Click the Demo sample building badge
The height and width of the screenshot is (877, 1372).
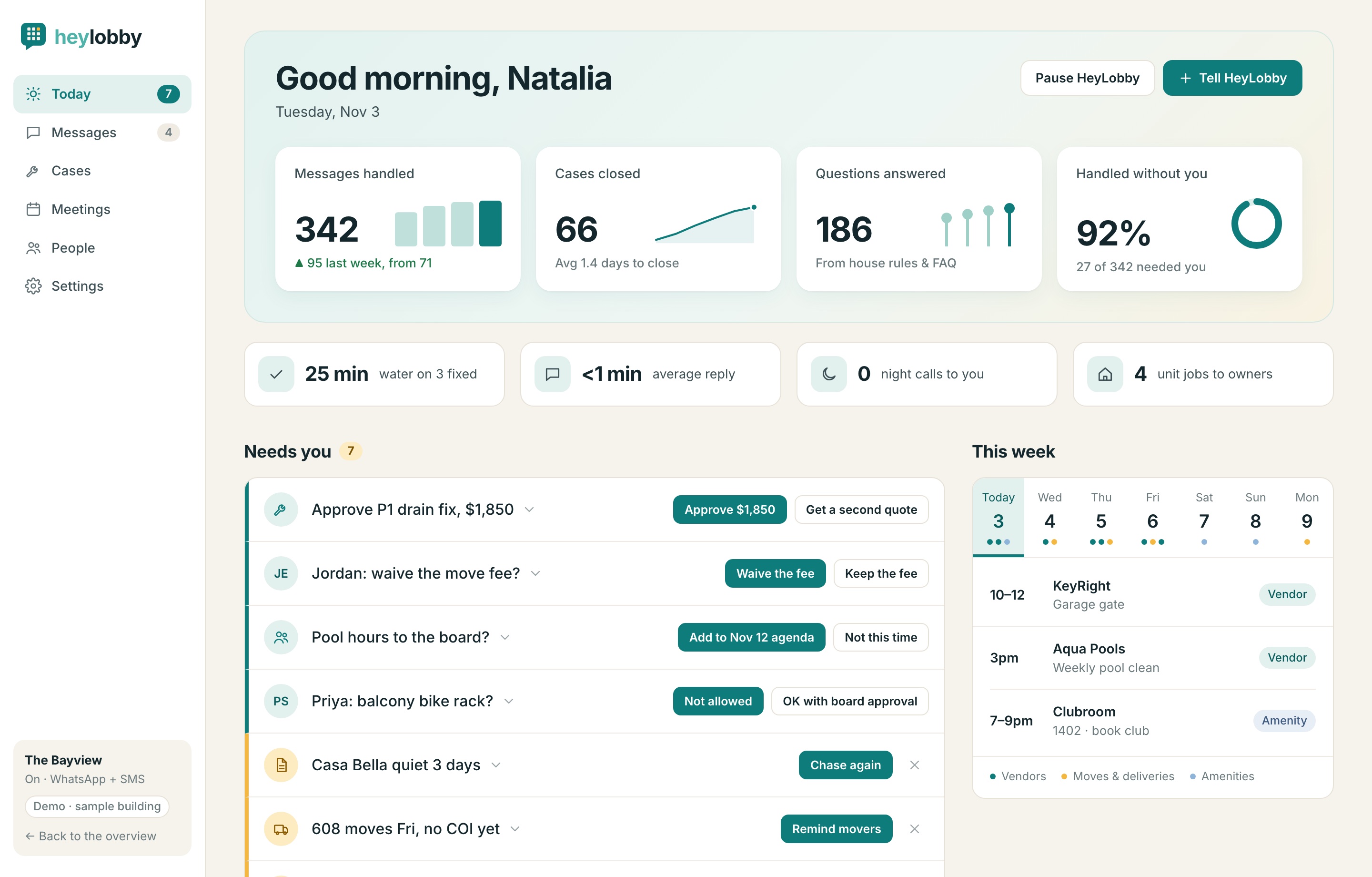click(x=97, y=806)
